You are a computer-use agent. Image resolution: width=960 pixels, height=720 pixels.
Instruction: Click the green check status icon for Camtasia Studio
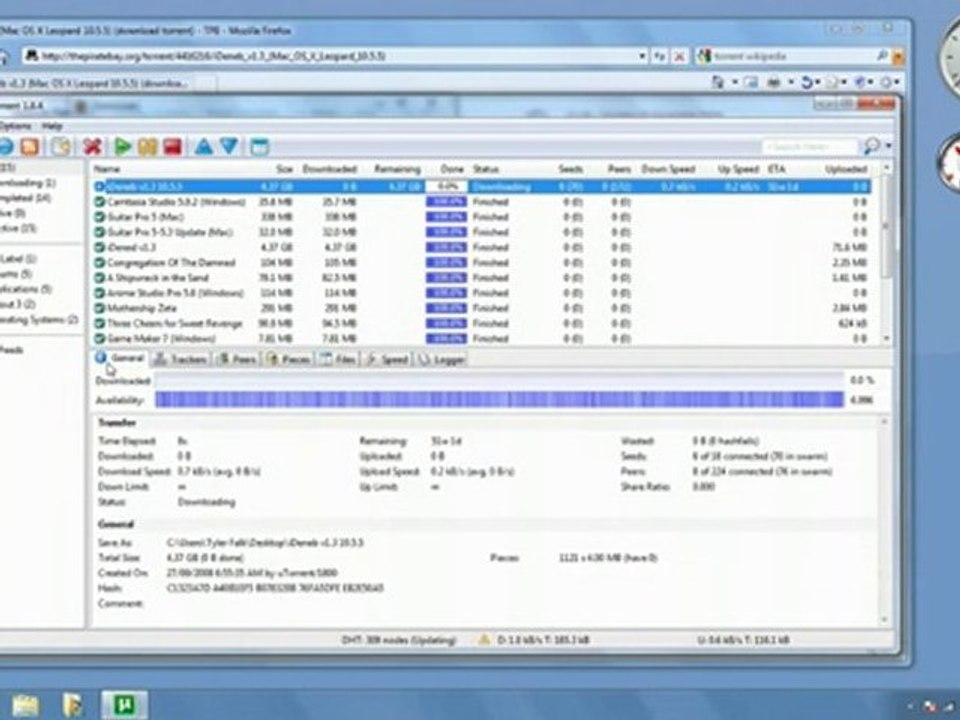pyautogui.click(x=100, y=201)
